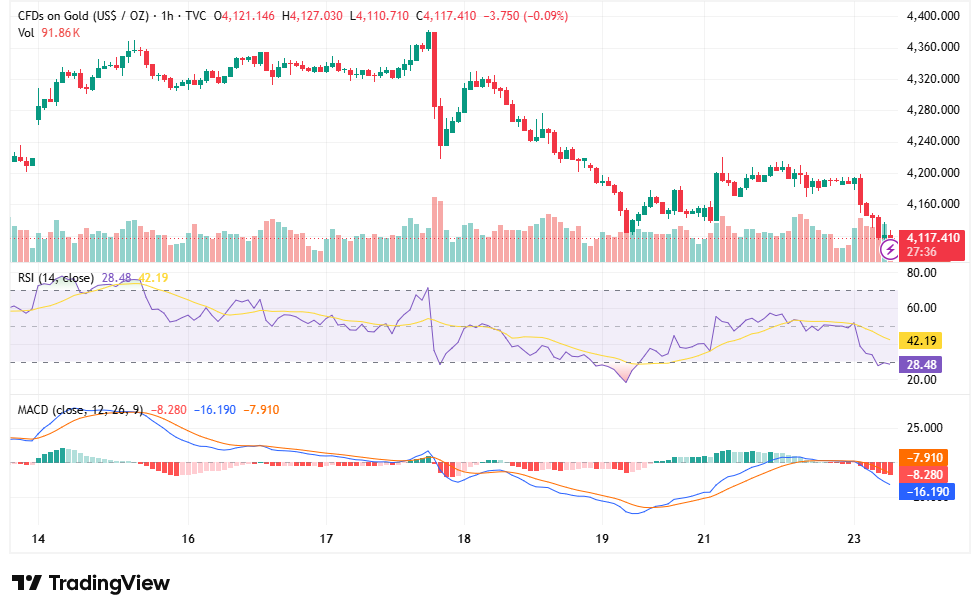Click the purple lightning bolt icon
The width and height of the screenshot is (980, 613).
pyautogui.click(x=889, y=250)
